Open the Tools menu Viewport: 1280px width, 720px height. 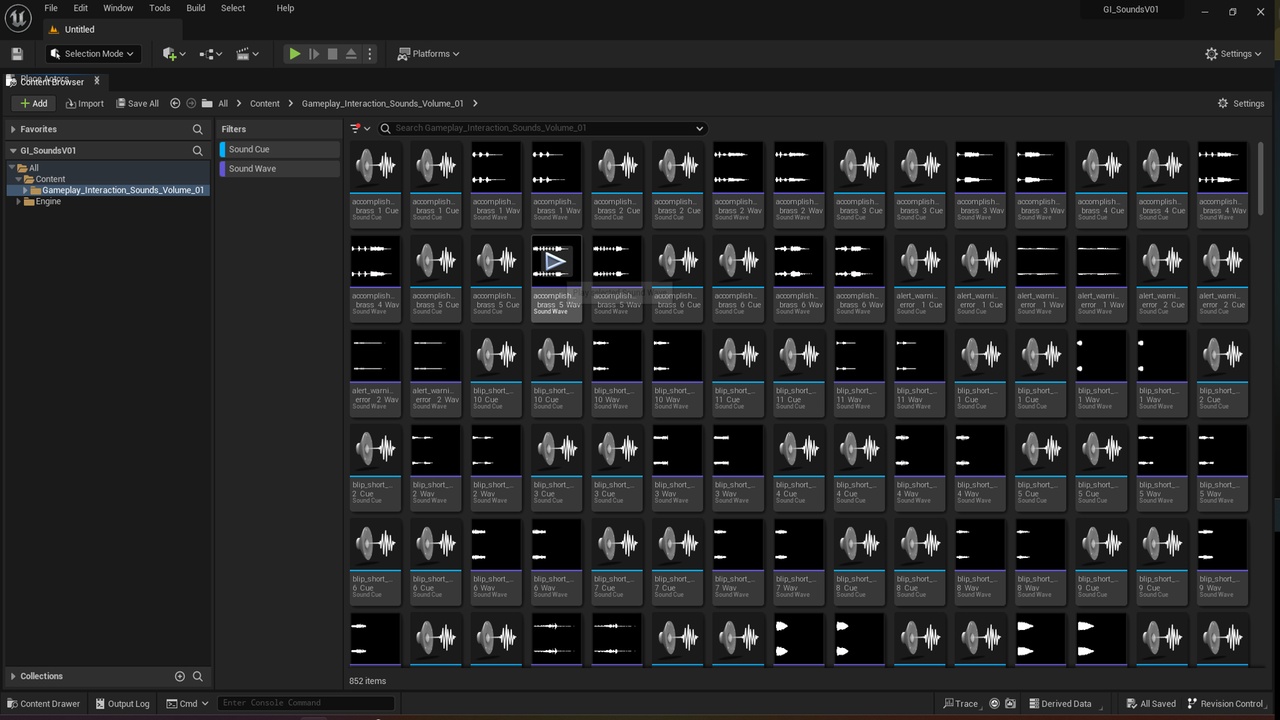click(160, 8)
